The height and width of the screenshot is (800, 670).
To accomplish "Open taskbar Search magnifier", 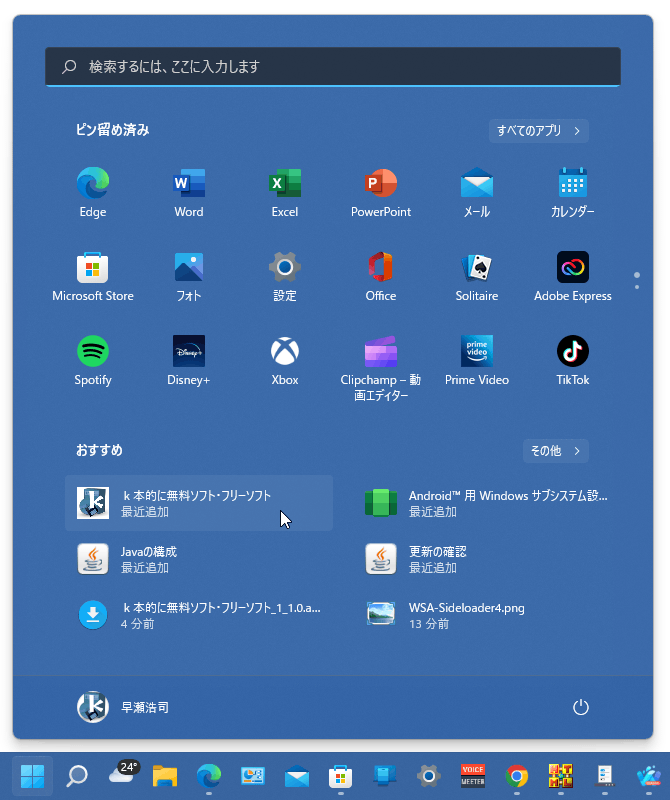I will click(x=77, y=776).
